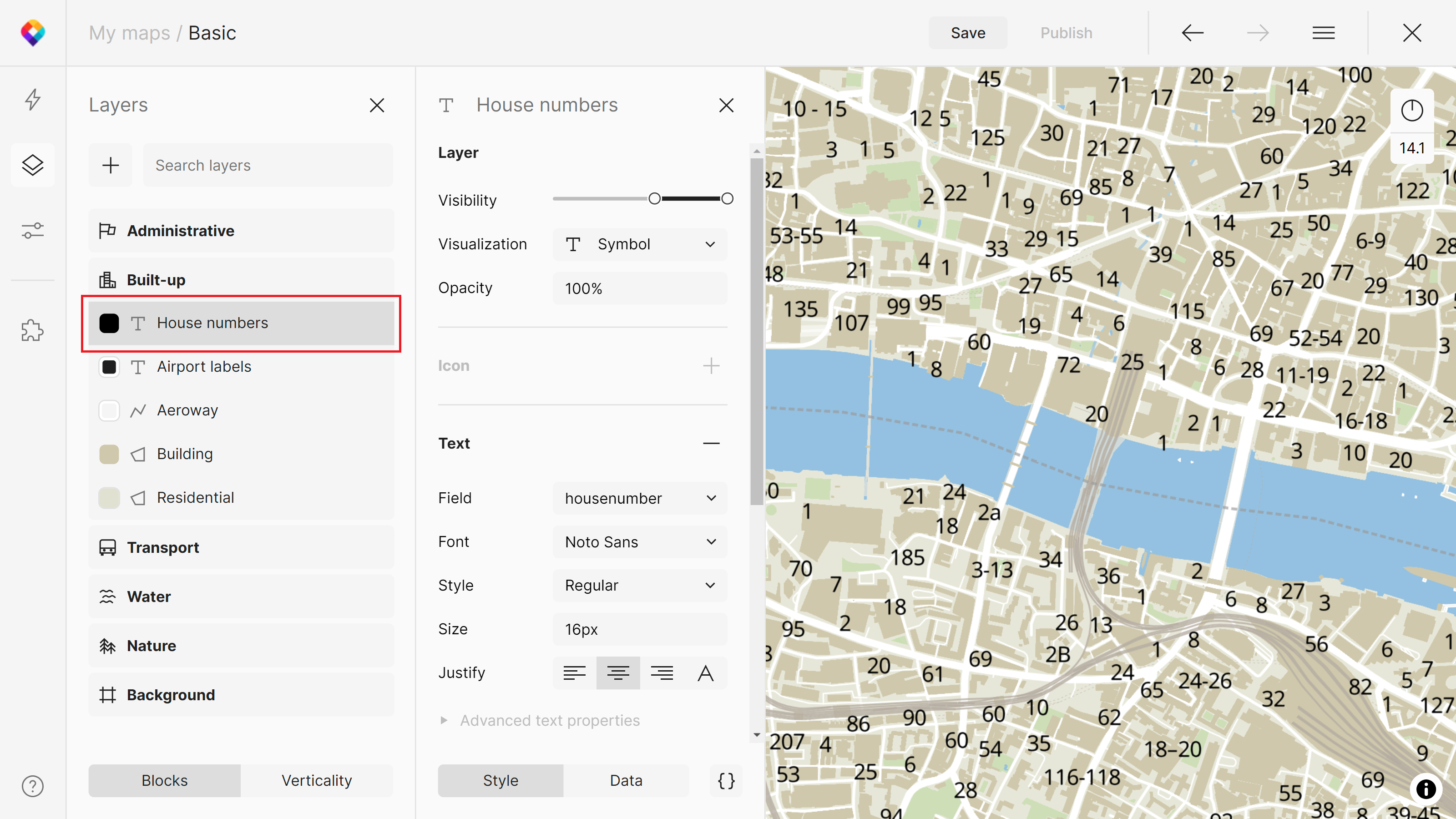Select center text justify option
The width and height of the screenshot is (1456, 819).
[618, 672]
